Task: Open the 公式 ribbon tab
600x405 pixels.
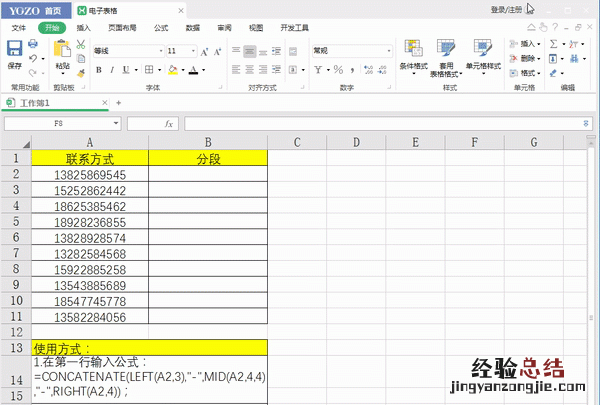Action: pyautogui.click(x=161, y=28)
